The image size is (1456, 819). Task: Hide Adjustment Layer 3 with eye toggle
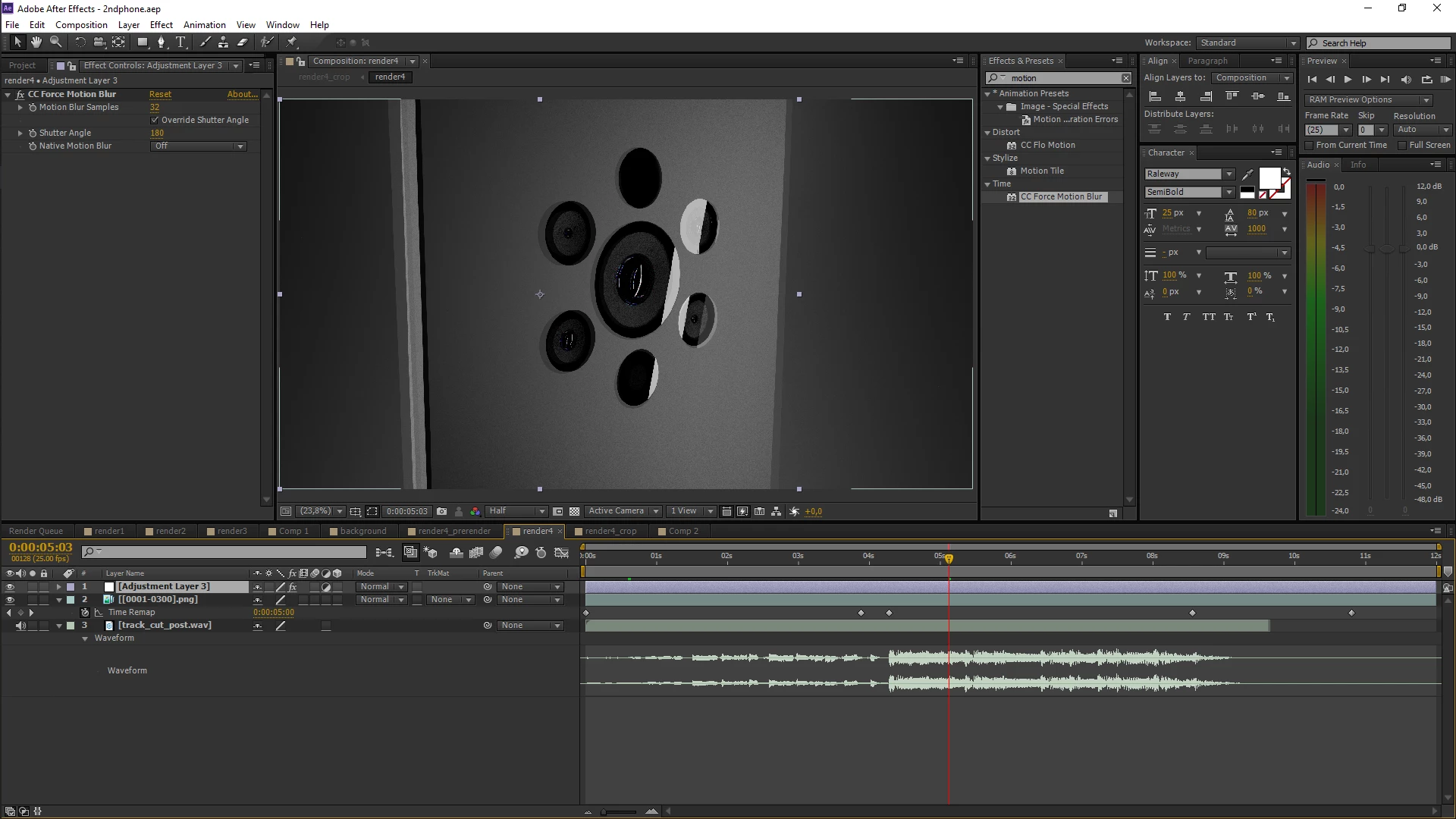click(x=10, y=587)
